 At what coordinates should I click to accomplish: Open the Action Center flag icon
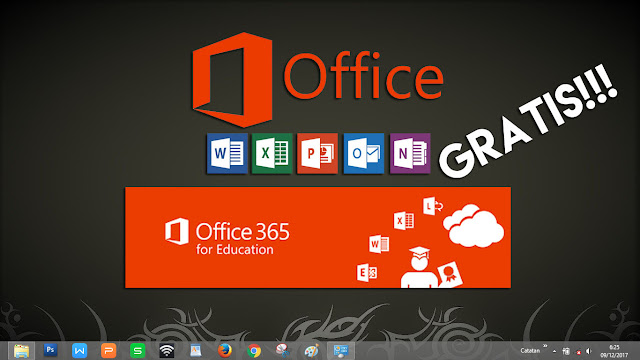(566, 351)
